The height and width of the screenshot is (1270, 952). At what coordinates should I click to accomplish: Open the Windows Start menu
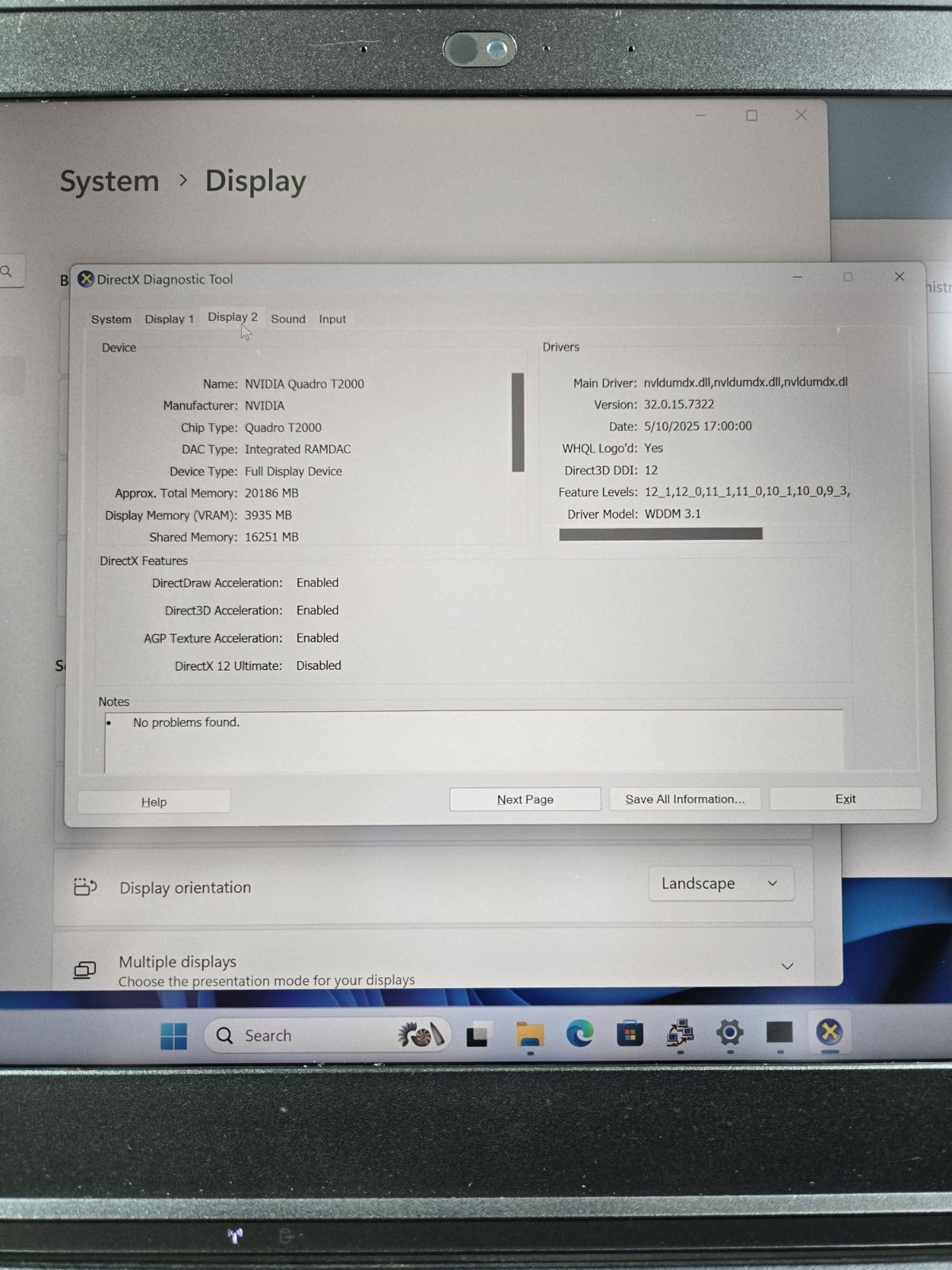(173, 1036)
